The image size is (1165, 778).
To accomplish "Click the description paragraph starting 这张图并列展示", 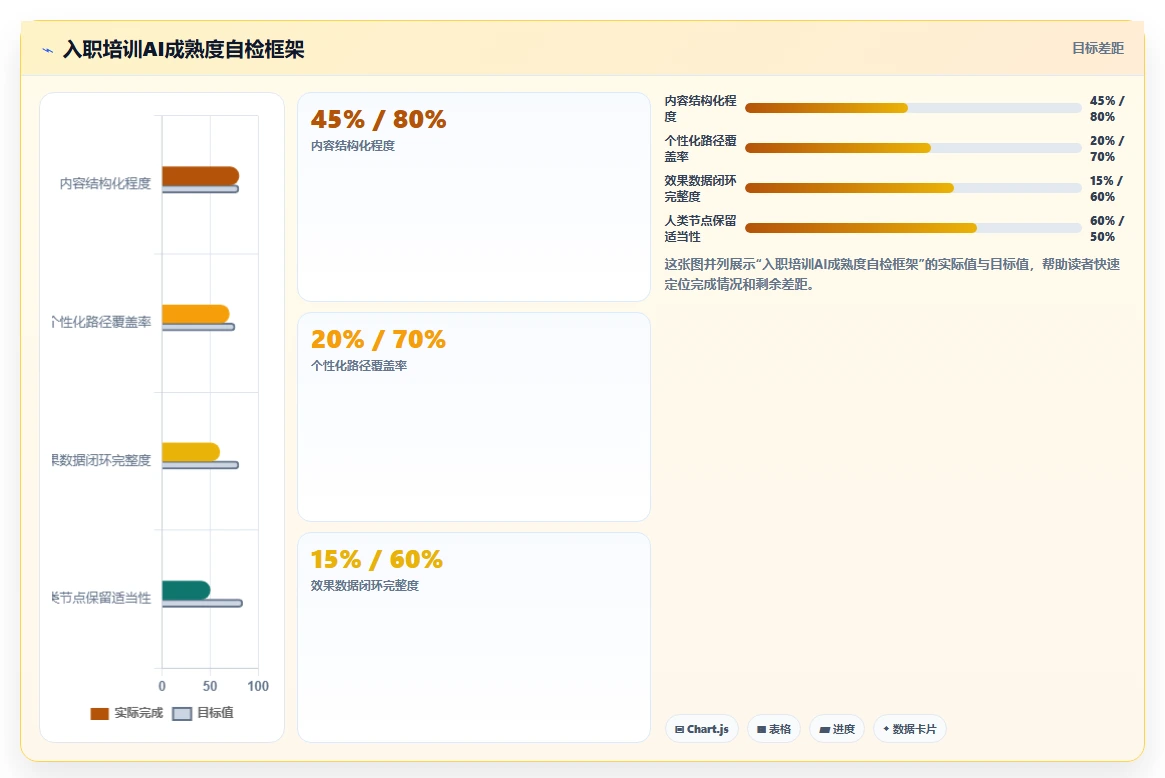I will coord(892,274).
